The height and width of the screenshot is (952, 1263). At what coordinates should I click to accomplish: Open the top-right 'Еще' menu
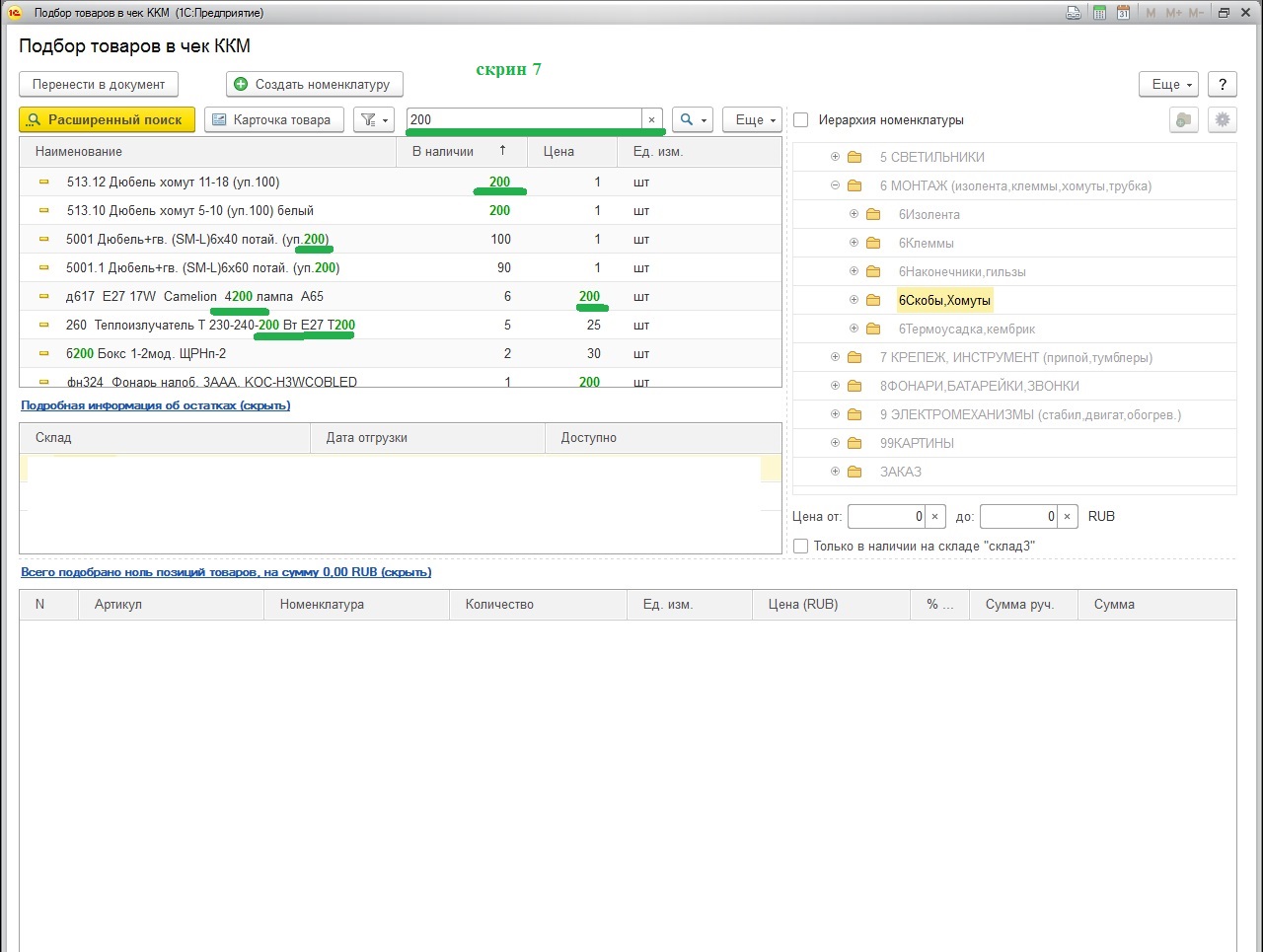[1168, 84]
